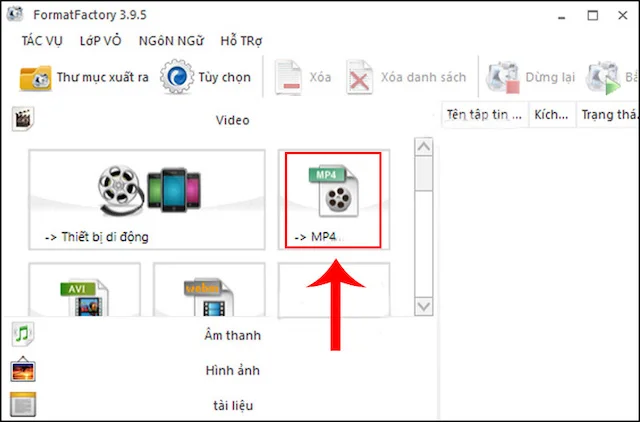Maximize the FormatFactory window
This screenshot has width=640, height=422.
[593, 16]
